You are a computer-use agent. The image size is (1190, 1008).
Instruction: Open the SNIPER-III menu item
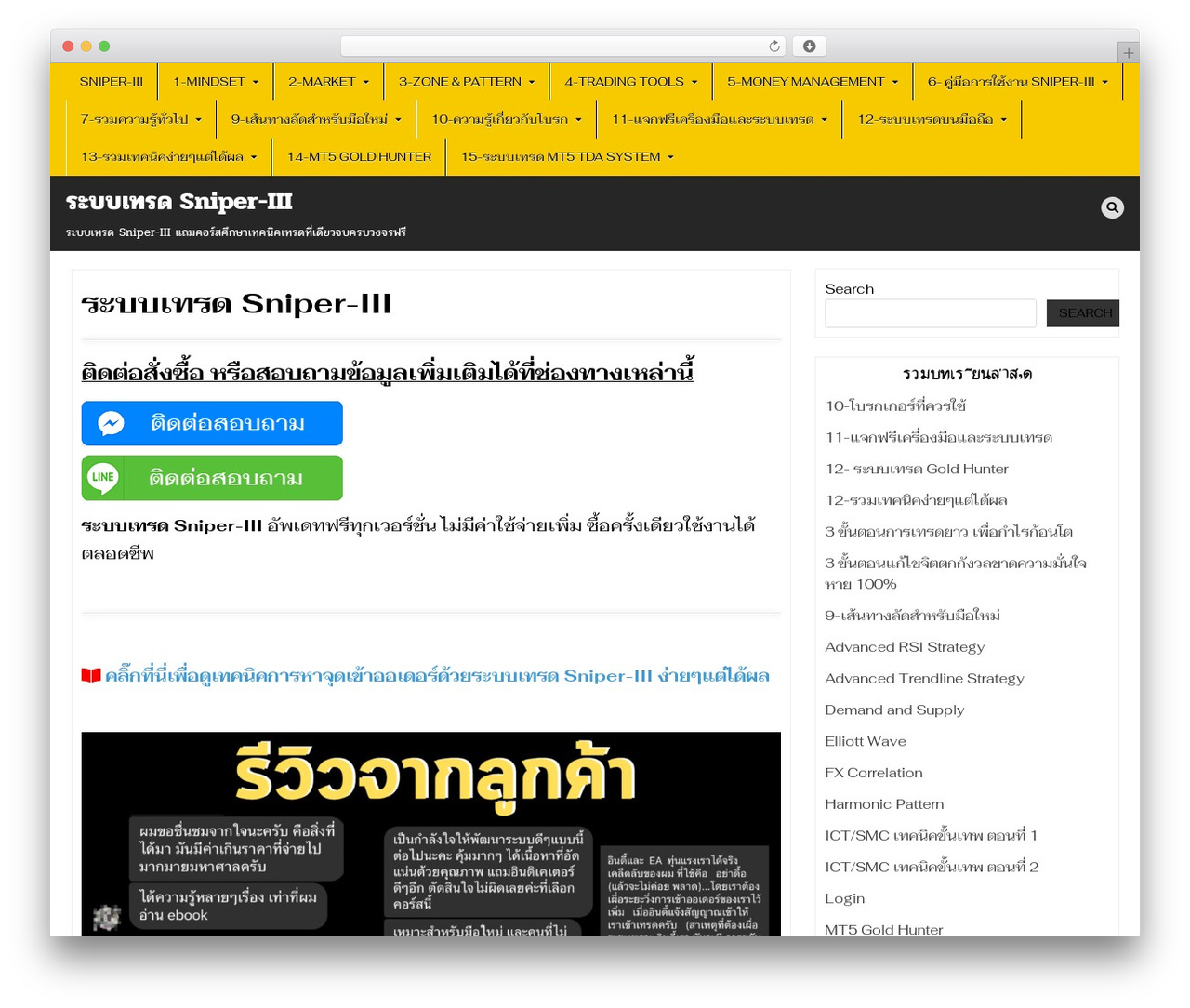[x=112, y=81]
